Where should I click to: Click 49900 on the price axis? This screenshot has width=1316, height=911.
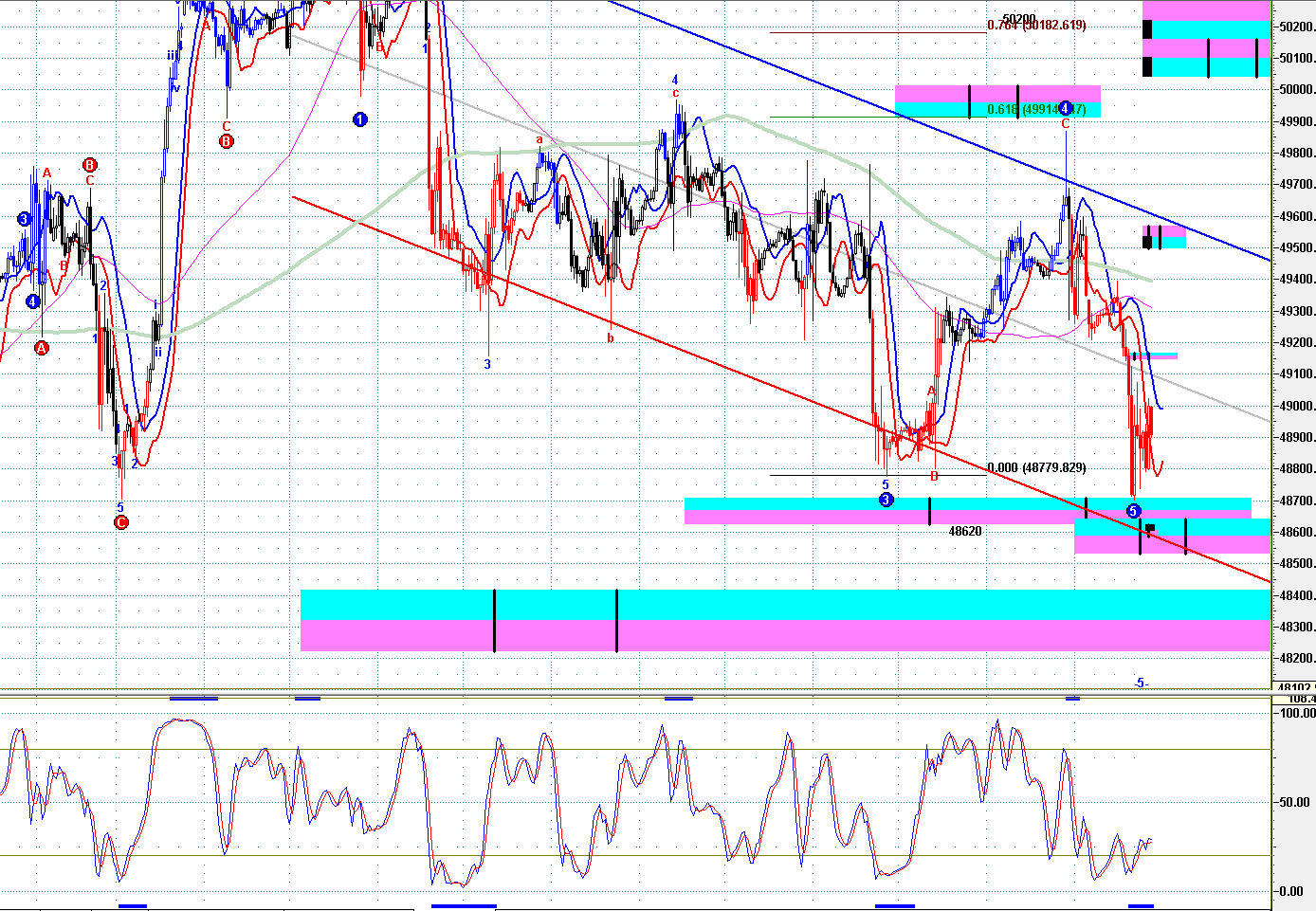point(1295,121)
